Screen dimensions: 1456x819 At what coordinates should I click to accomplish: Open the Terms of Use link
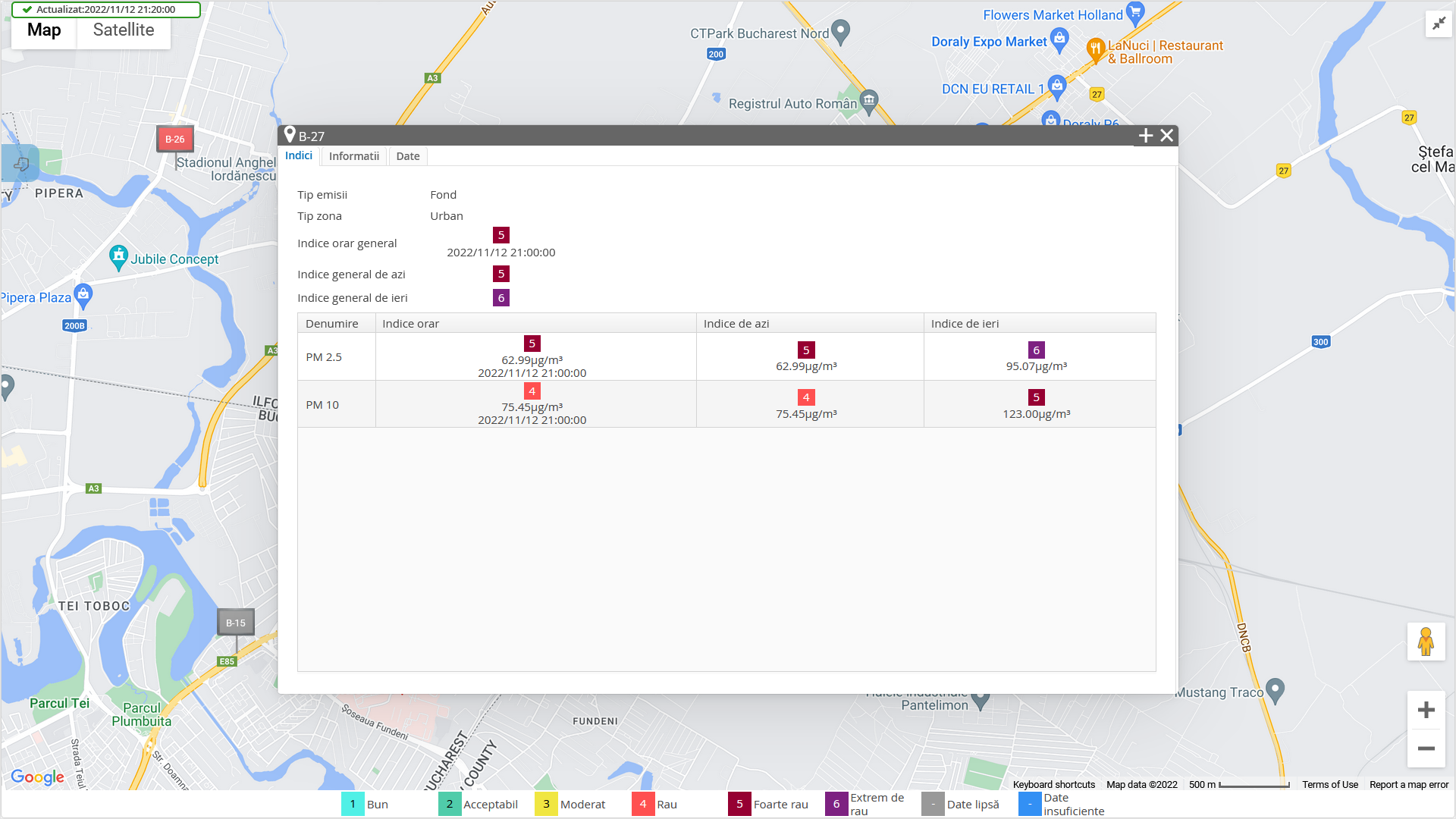coord(1329,785)
